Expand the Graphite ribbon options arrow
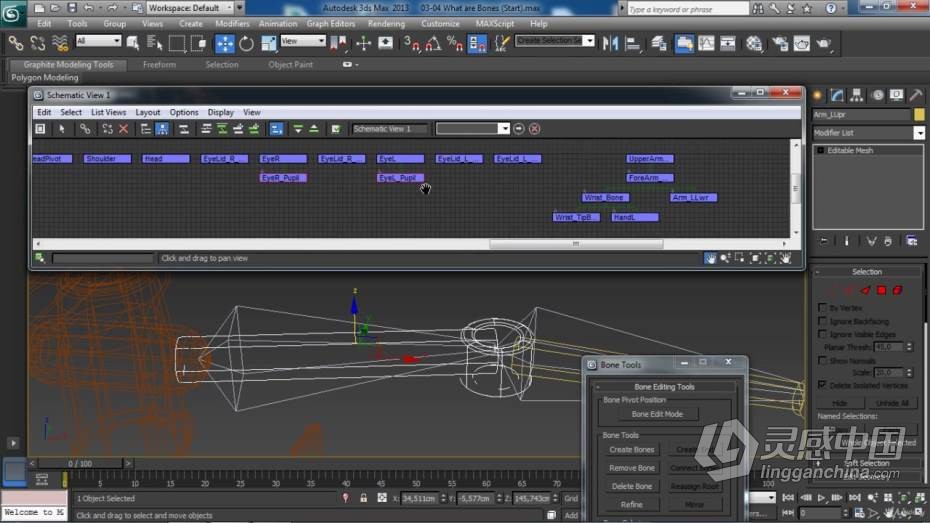The image size is (930, 523). tap(351, 65)
